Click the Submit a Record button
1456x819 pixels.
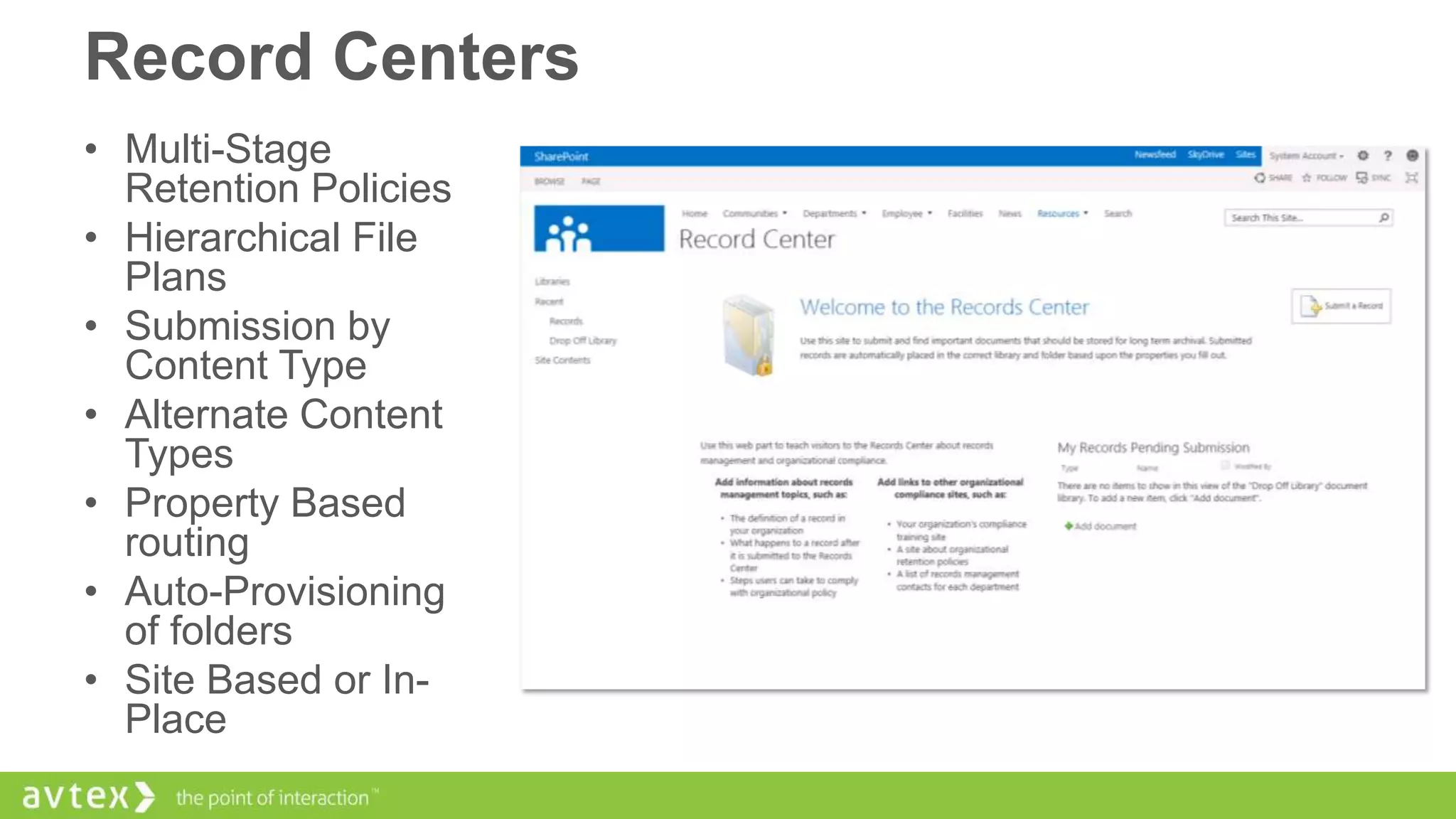[x=1341, y=306]
